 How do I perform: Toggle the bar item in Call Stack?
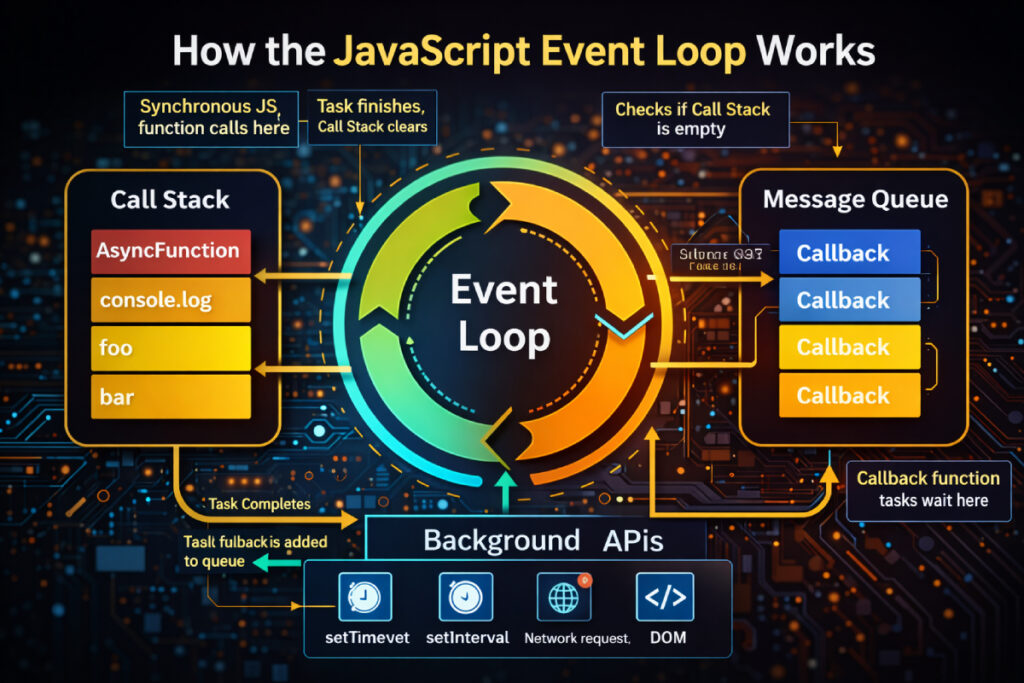170,396
